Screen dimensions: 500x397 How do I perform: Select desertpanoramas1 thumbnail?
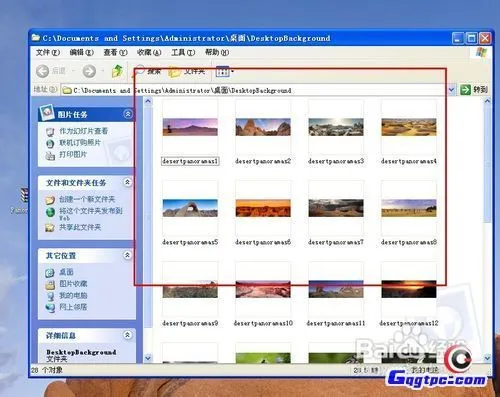(190, 127)
